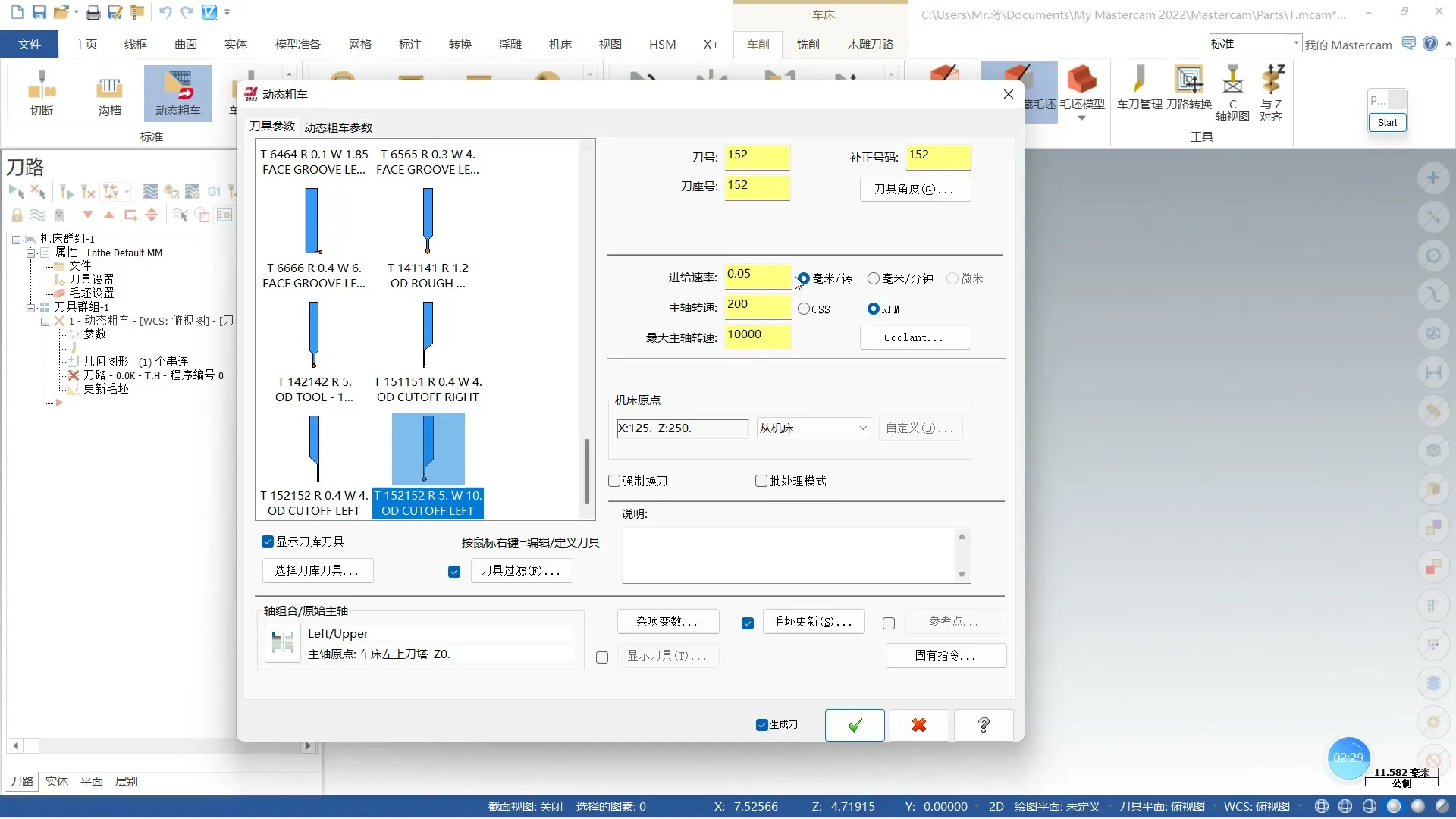
Task: Click the Save icon in quick access toolbar
Action: click(39, 11)
